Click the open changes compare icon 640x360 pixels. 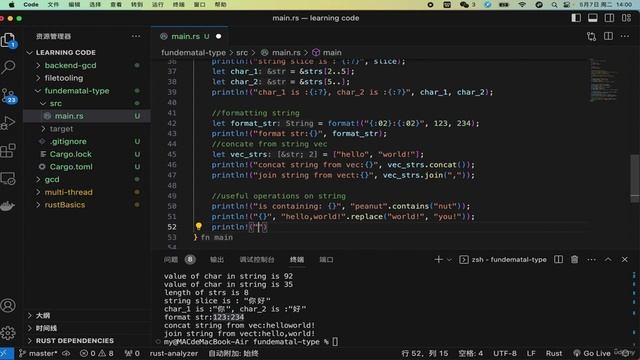click(591, 36)
